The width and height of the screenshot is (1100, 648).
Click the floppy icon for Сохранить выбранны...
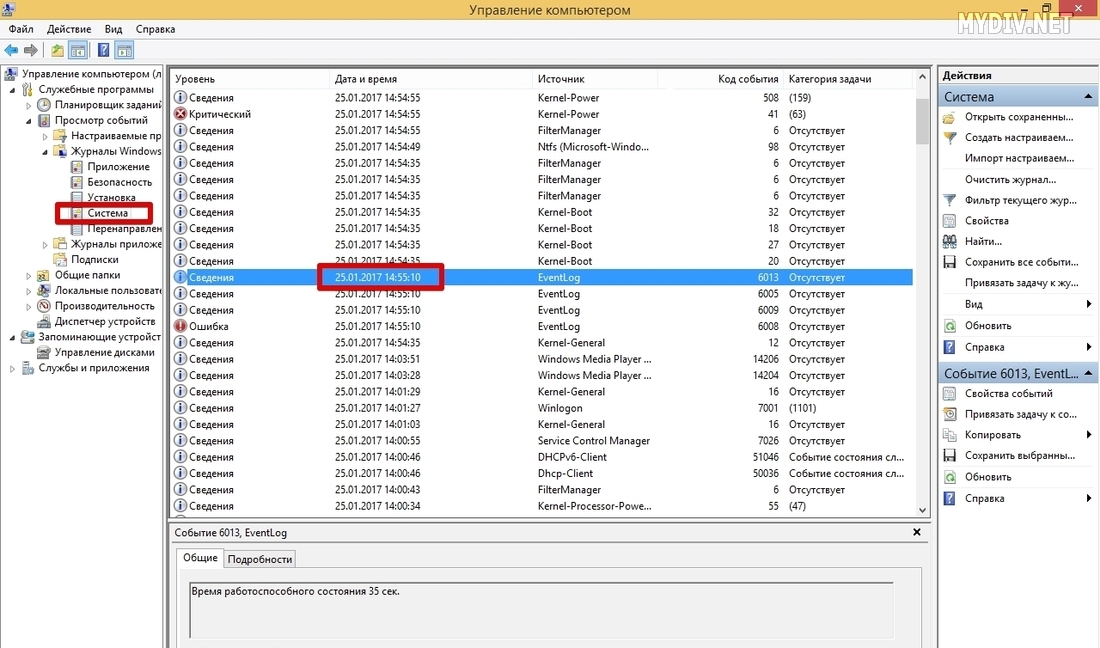pos(949,456)
